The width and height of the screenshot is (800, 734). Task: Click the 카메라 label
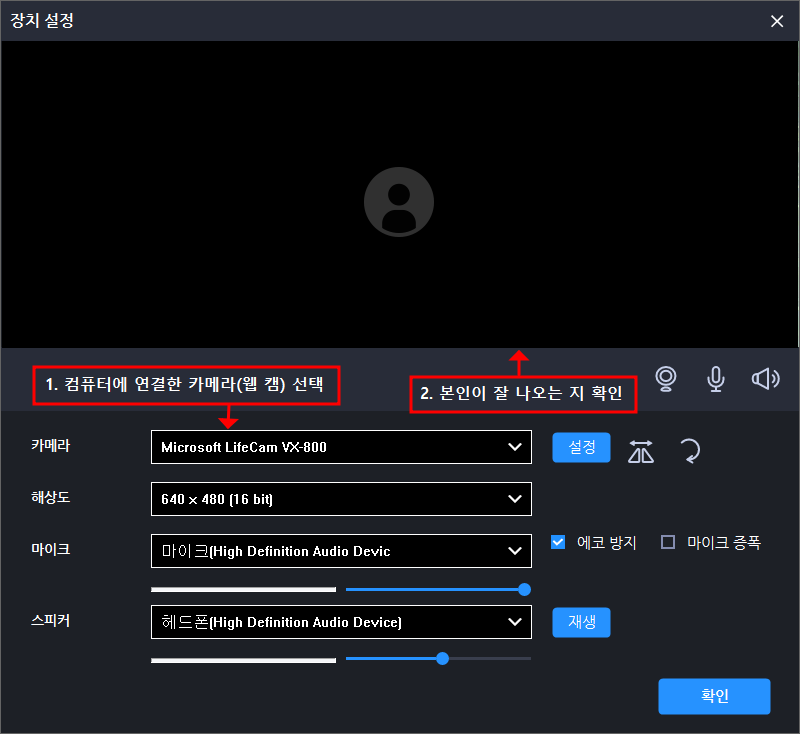[51, 445]
